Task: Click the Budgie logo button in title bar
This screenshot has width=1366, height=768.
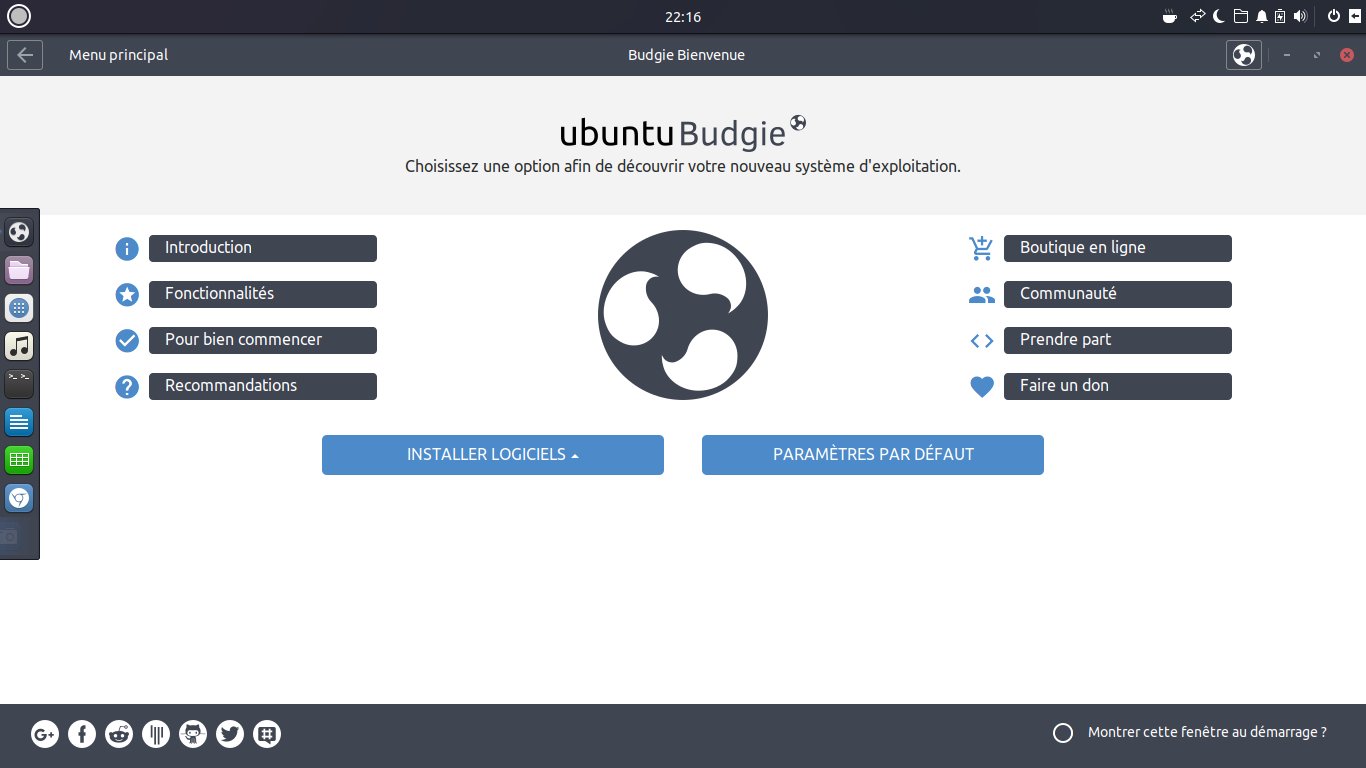Action: (1244, 55)
